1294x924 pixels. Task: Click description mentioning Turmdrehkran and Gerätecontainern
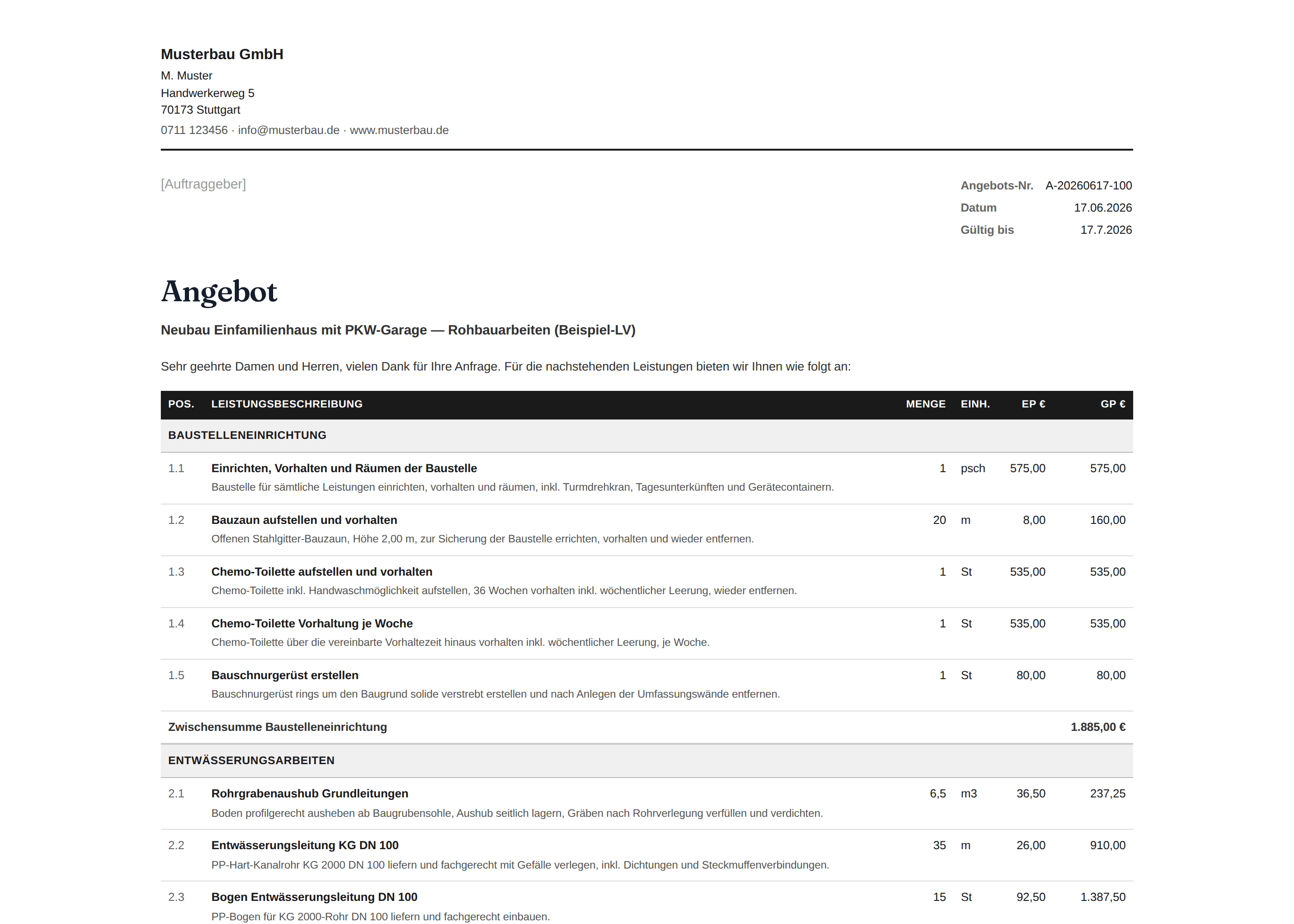pyautogui.click(x=522, y=487)
